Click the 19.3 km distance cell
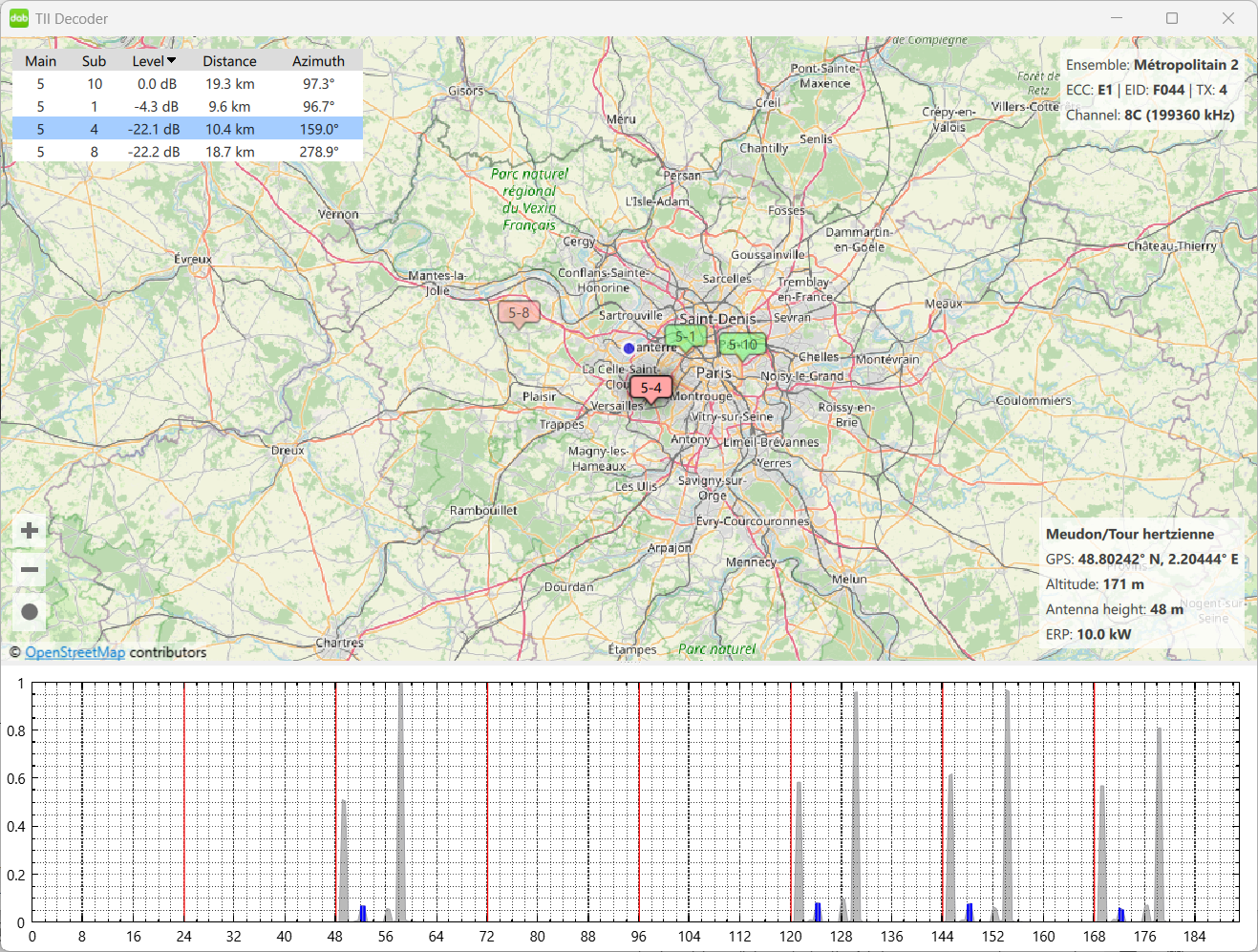 (230, 84)
